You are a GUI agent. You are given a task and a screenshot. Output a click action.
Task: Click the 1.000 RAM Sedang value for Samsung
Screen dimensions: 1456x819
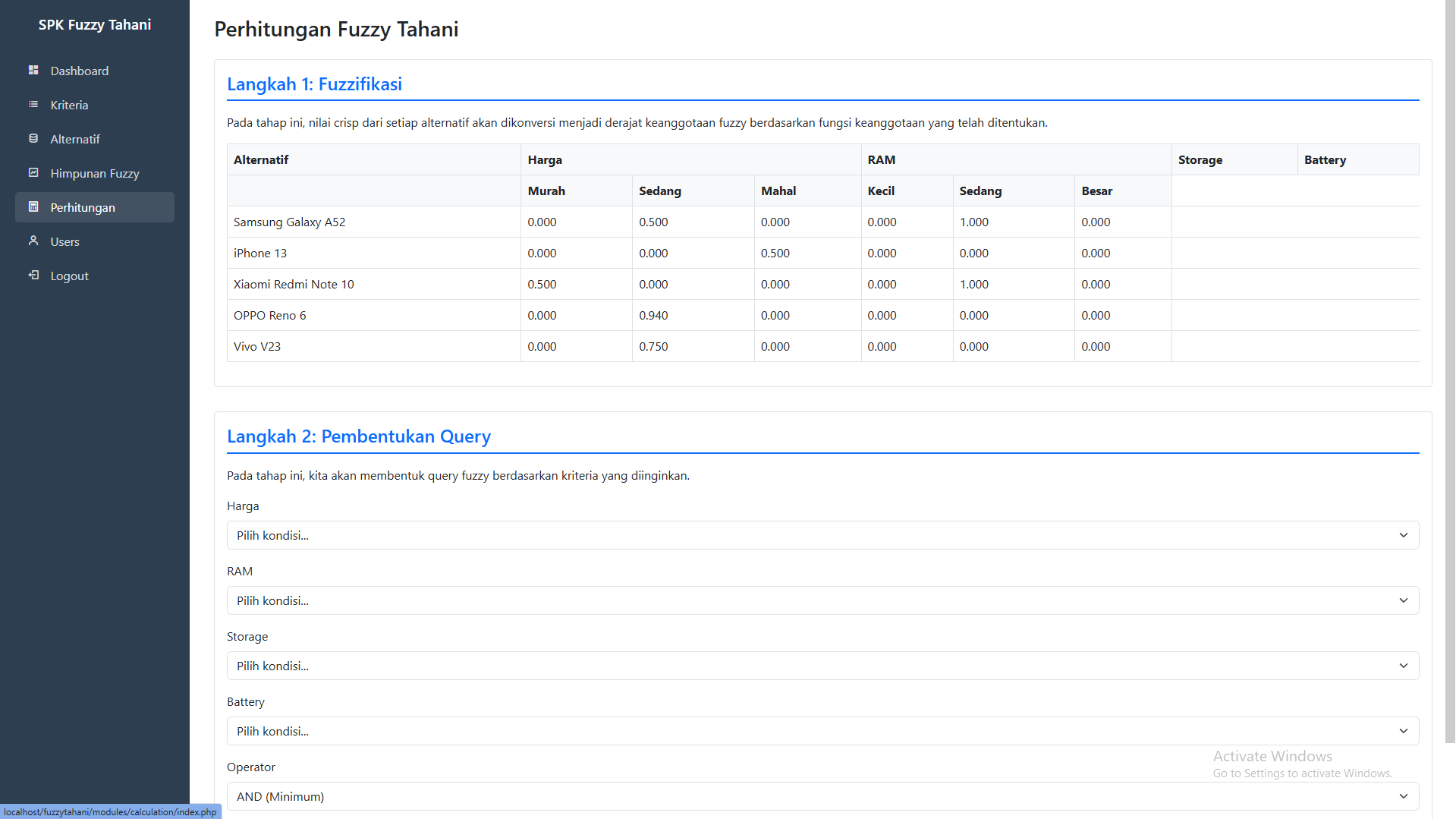tap(973, 222)
